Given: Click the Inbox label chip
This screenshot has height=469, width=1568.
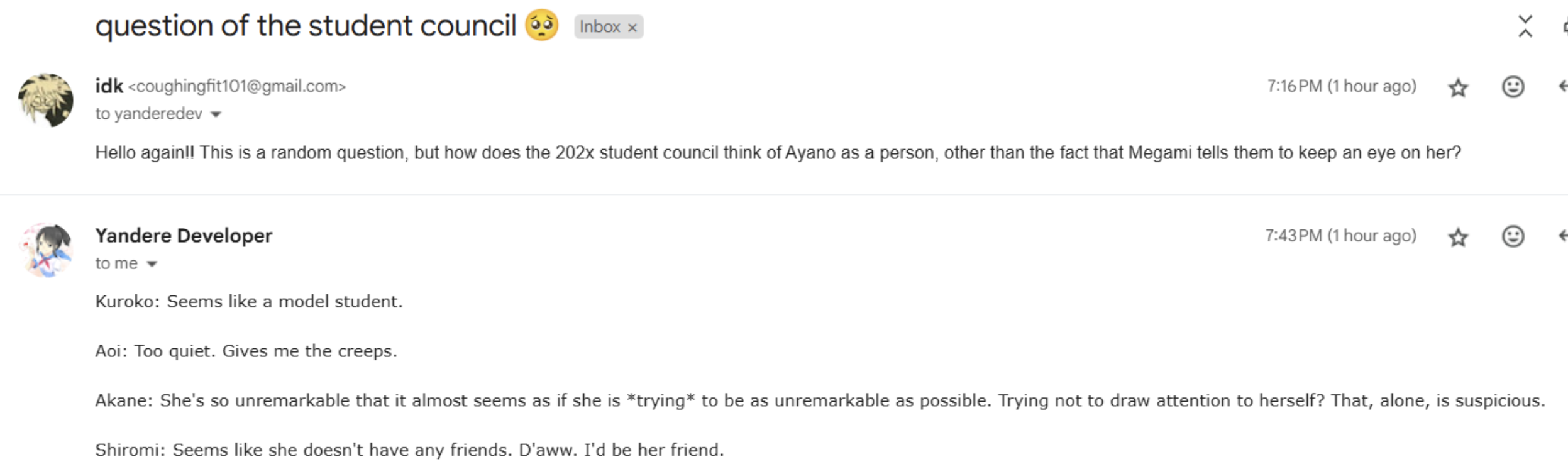Looking at the screenshot, I should coord(599,27).
